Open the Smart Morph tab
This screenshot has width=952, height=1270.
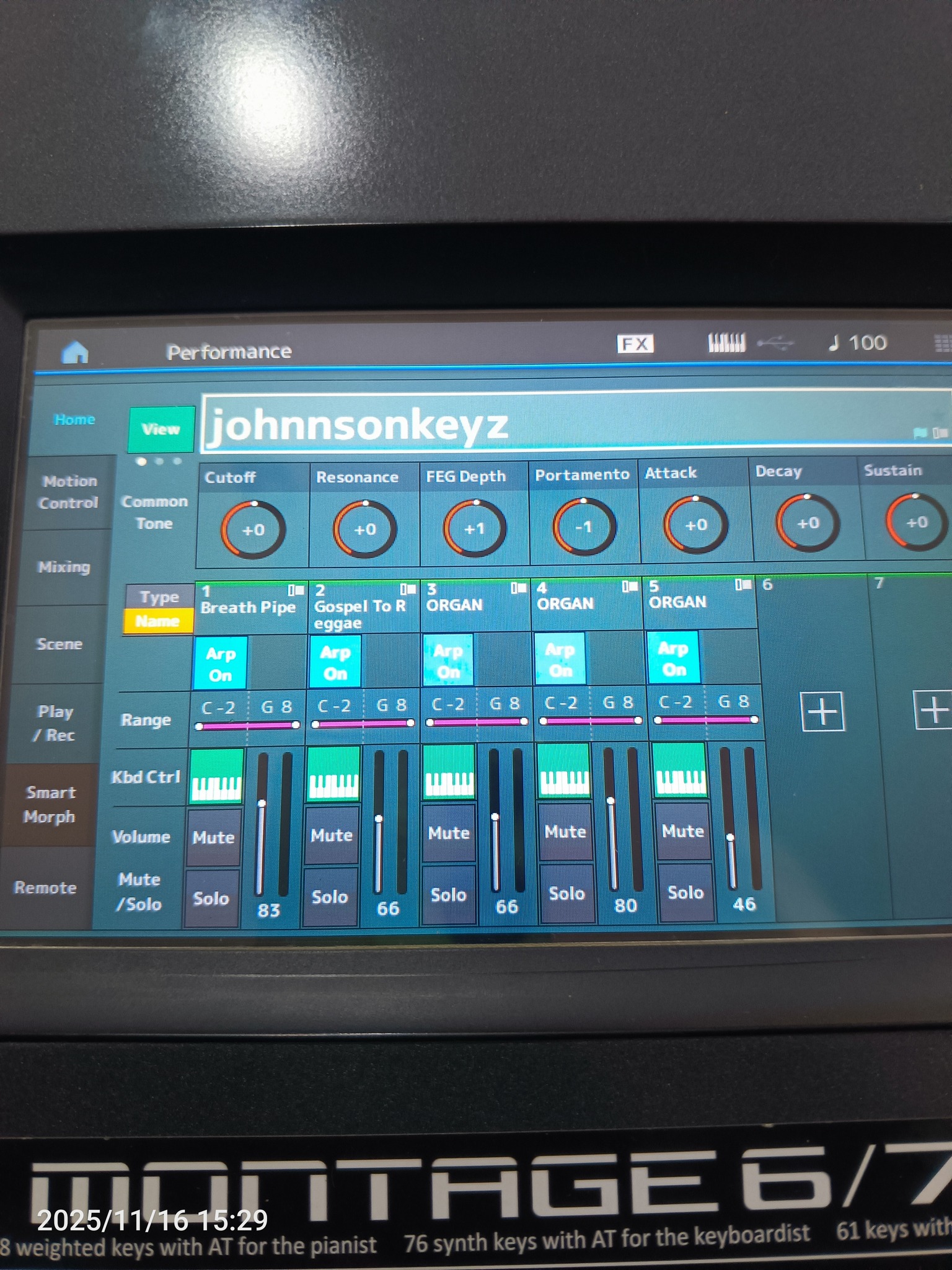[x=50, y=804]
